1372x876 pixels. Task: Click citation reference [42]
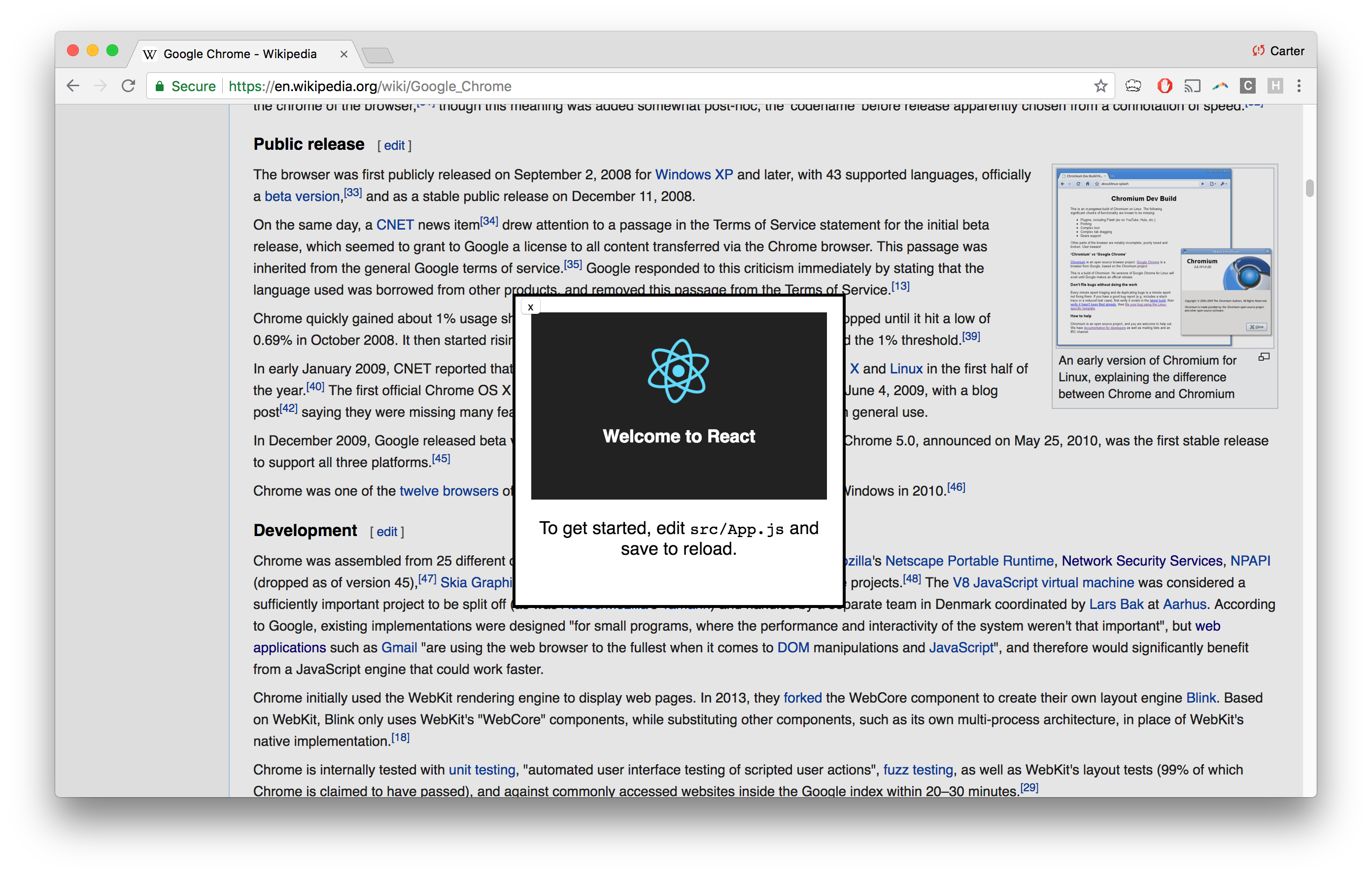pos(288,407)
